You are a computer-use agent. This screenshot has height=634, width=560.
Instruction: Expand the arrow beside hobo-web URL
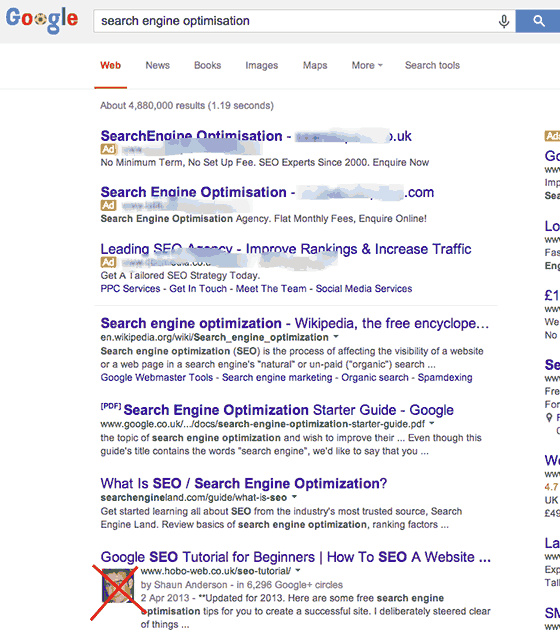click(298, 570)
